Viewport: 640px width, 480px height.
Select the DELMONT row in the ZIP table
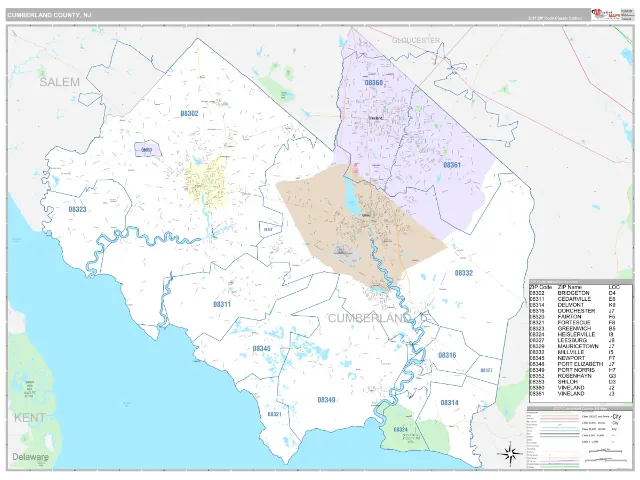click(x=576, y=305)
